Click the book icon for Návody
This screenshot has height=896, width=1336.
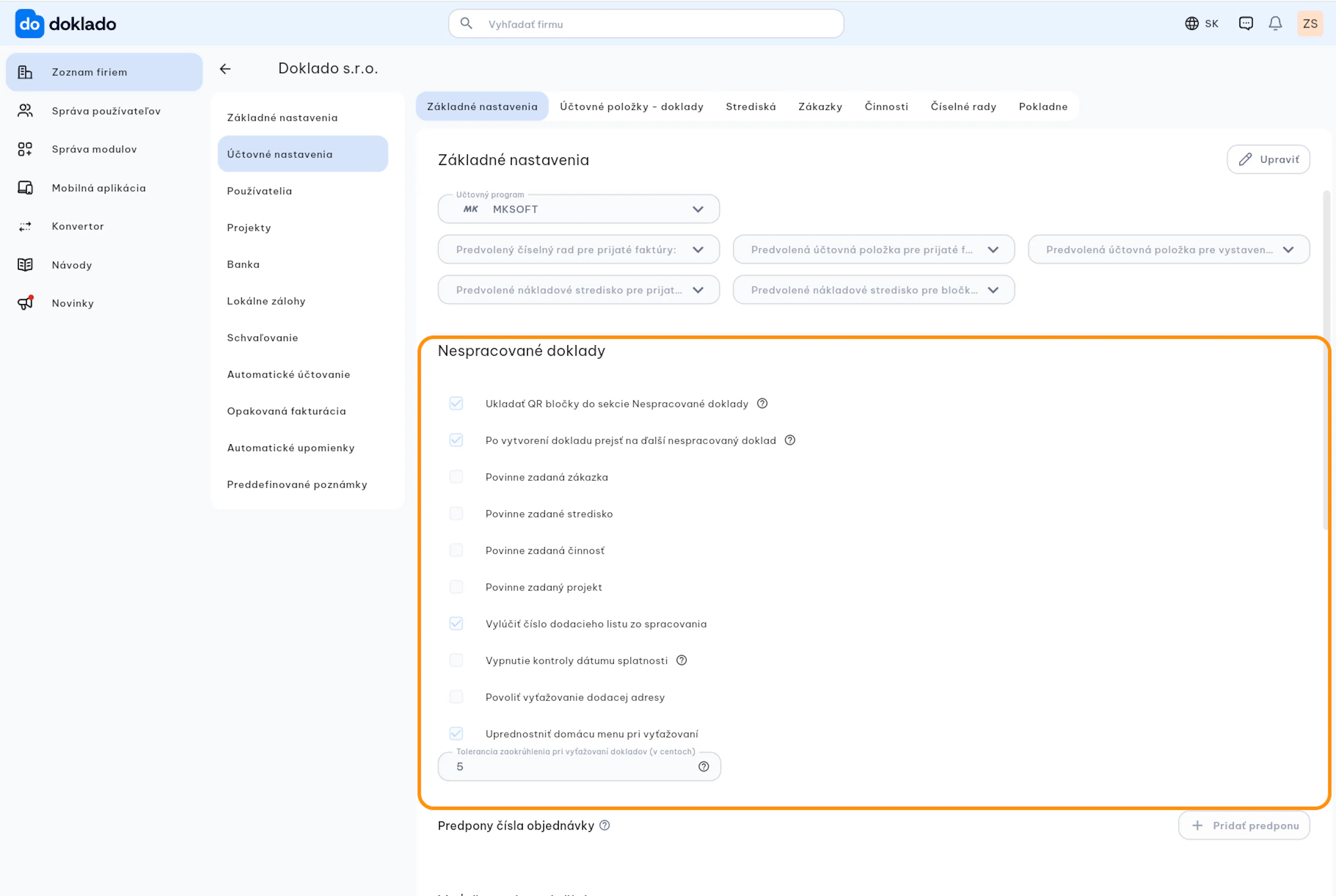pos(25,264)
